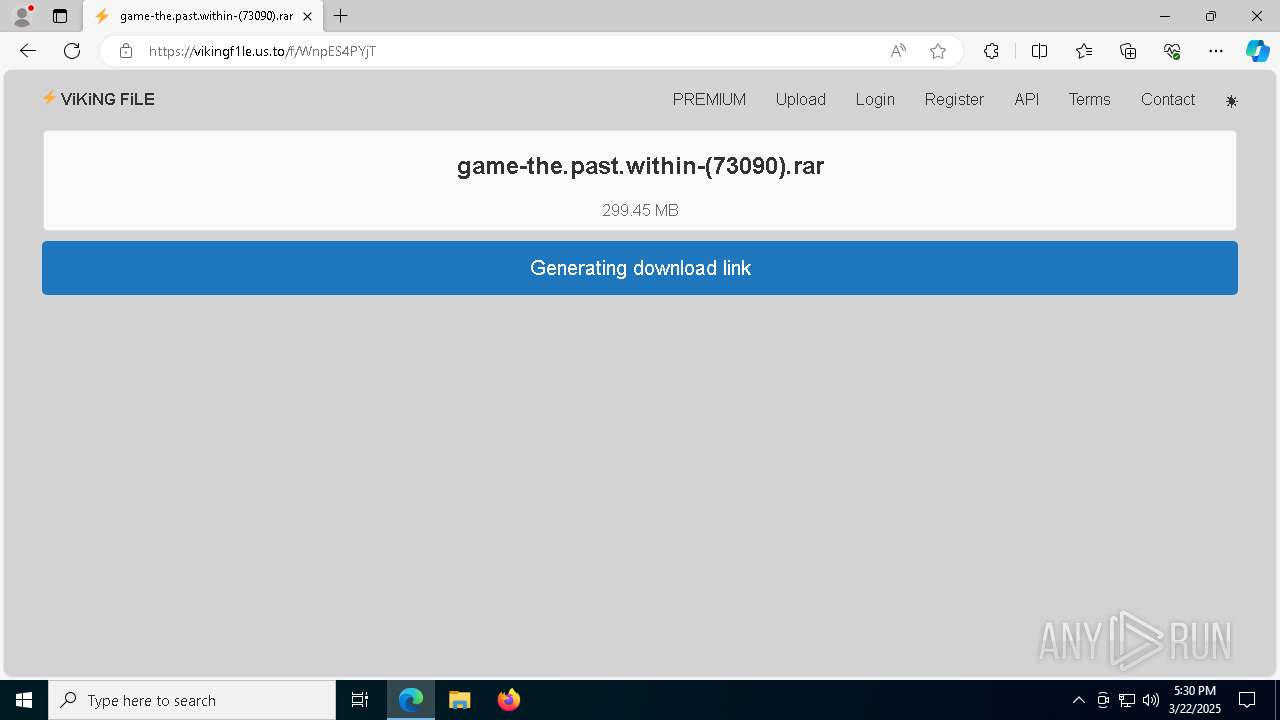
Task: Minimize the Edge window
Action: (1165, 16)
